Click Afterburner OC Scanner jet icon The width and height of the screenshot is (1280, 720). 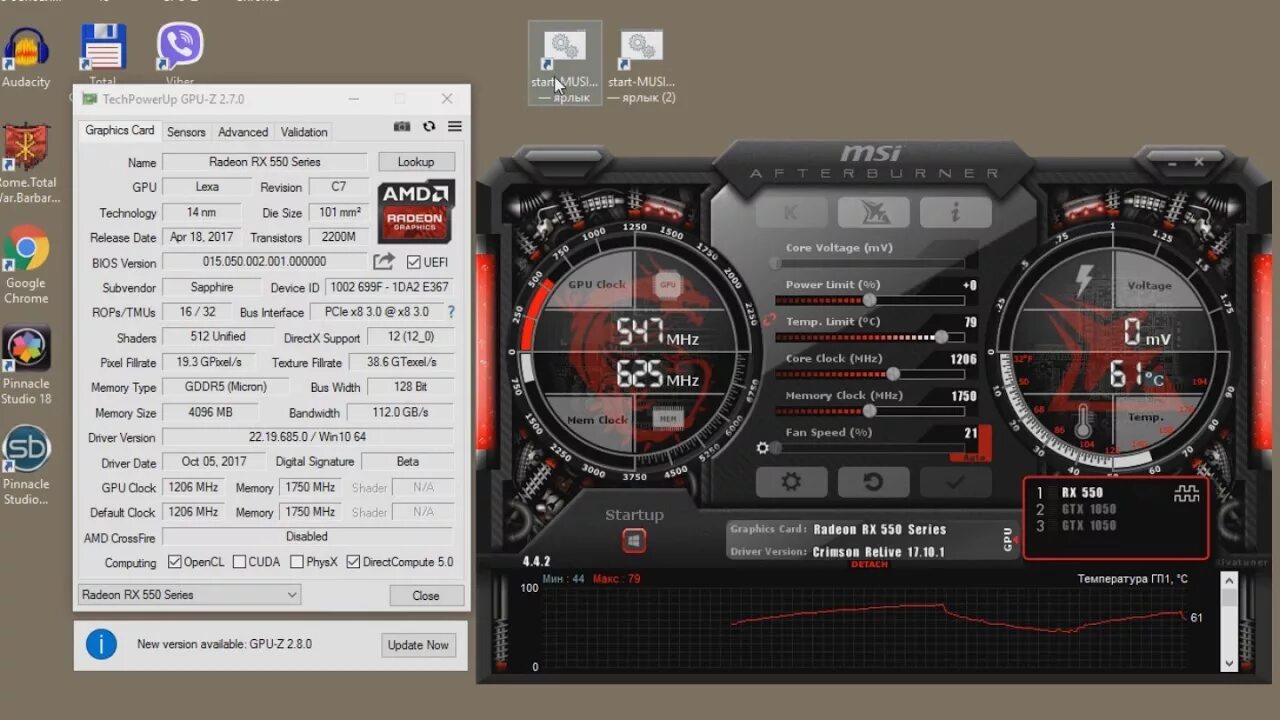tap(873, 212)
